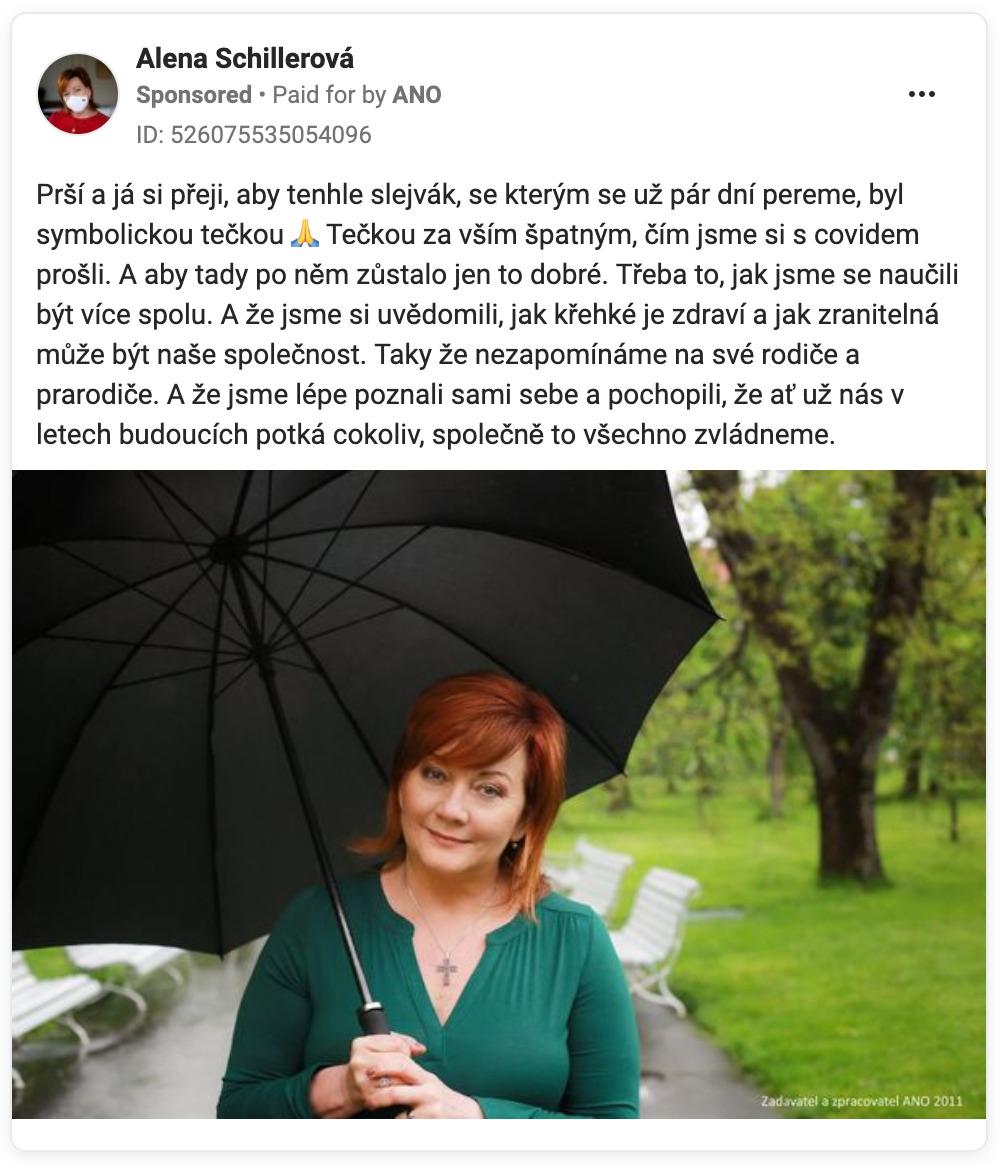Click the "Zadavatel a zpracovatel ANO 2011" watermark
This screenshot has width=1004, height=1168.
click(862, 1100)
